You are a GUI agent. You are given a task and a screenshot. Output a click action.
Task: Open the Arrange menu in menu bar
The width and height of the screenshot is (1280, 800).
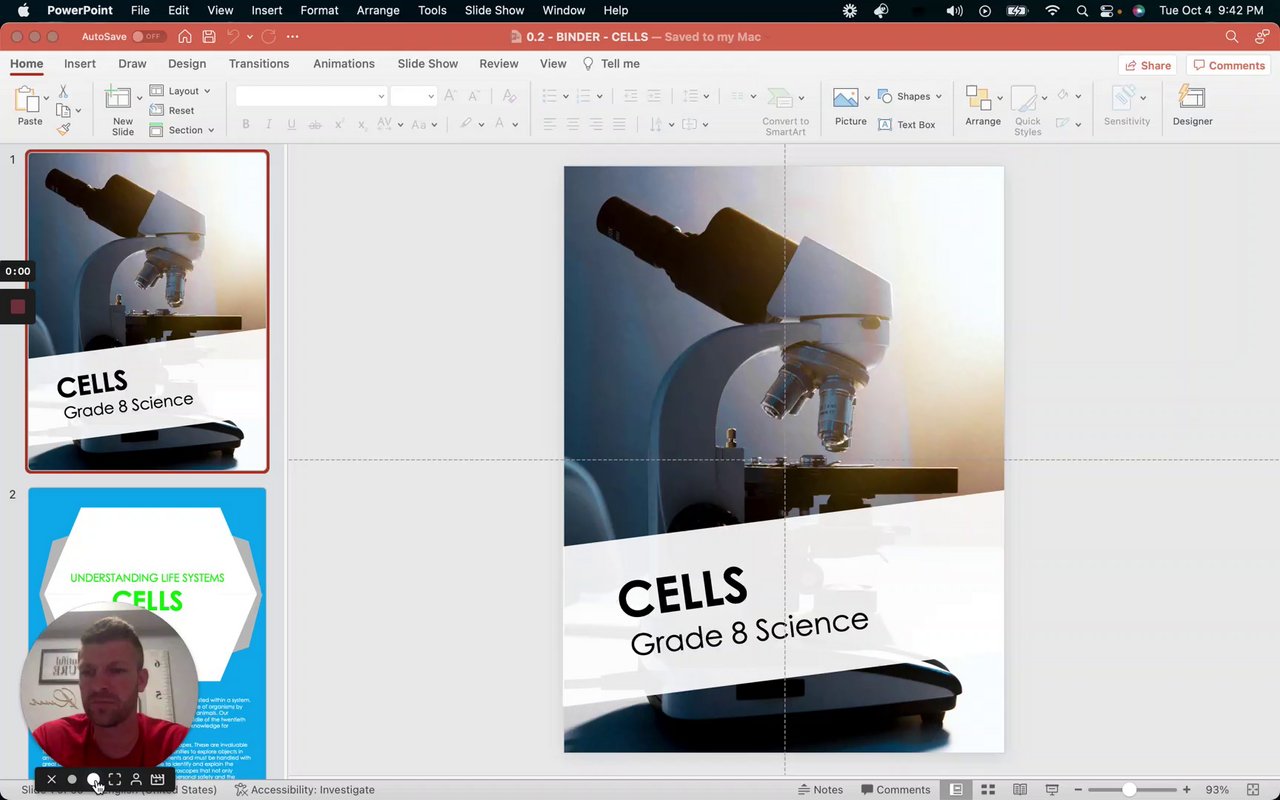point(377,10)
